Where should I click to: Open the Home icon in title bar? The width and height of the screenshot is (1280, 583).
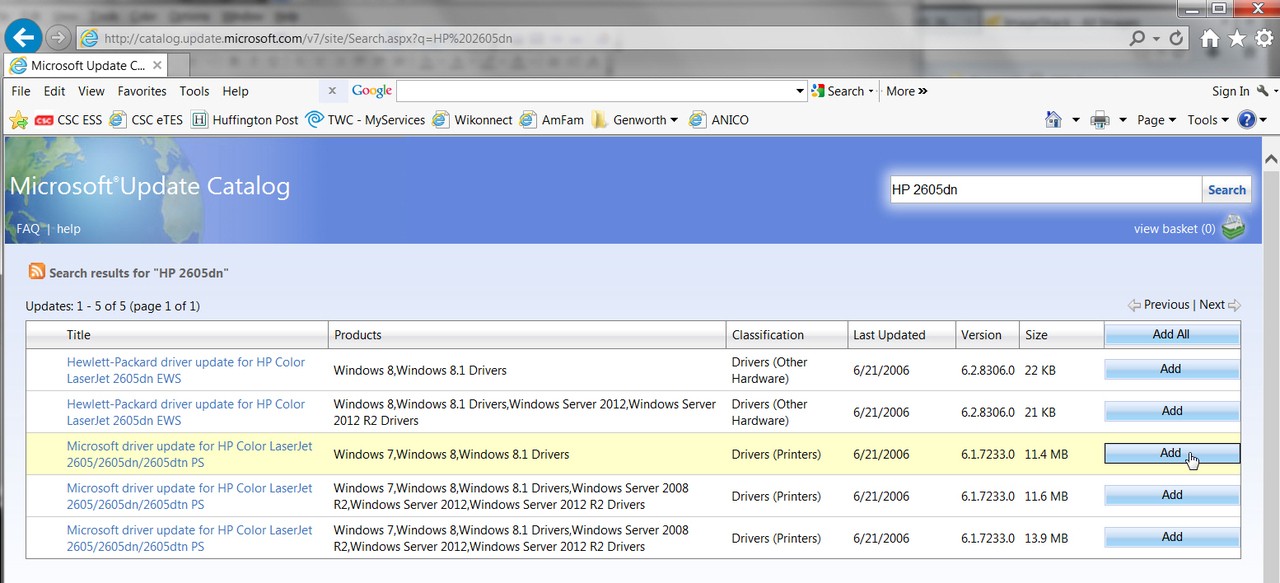[x=1210, y=38]
